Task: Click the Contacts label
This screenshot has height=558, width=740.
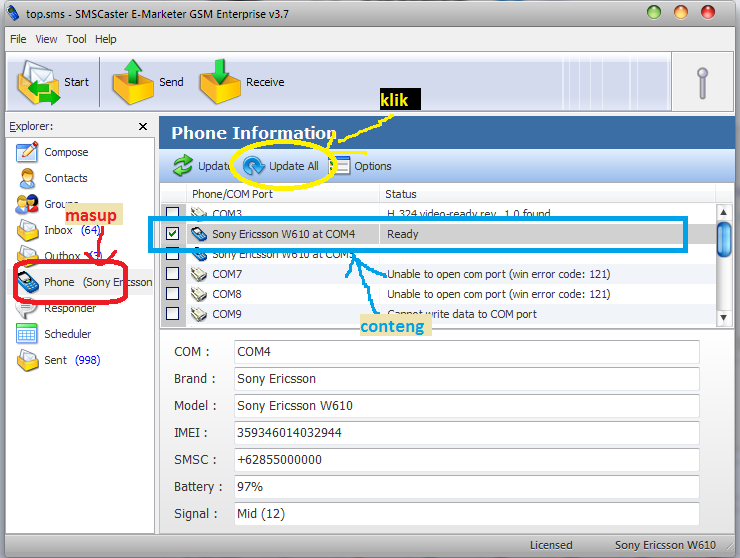Action: 66,178
